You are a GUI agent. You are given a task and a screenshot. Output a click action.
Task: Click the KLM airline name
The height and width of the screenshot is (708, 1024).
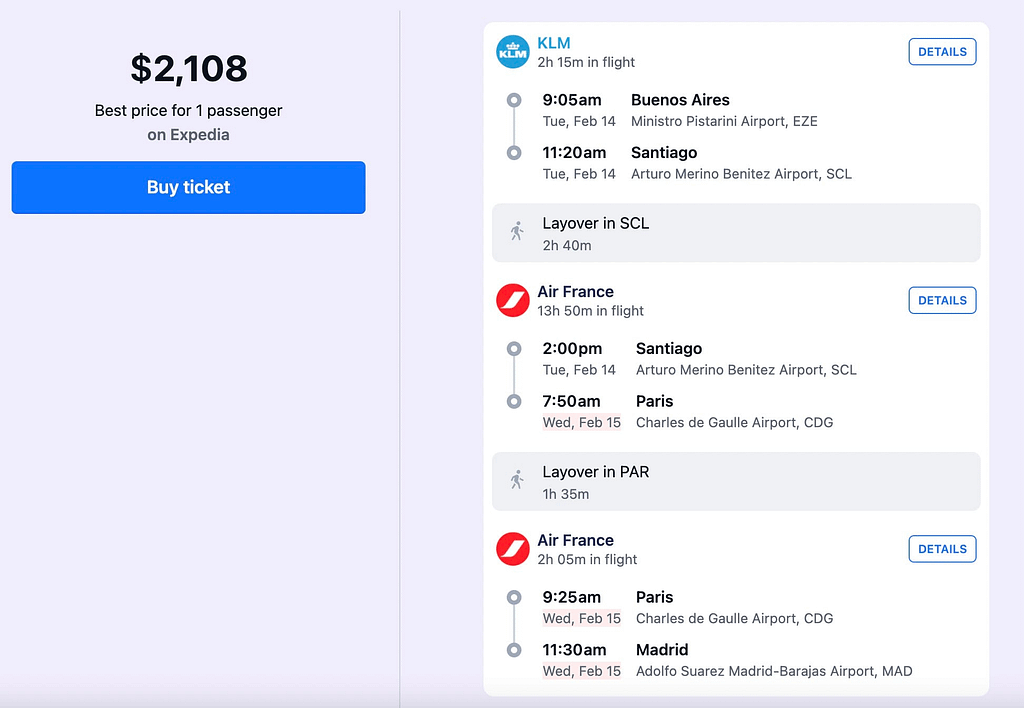pos(554,43)
